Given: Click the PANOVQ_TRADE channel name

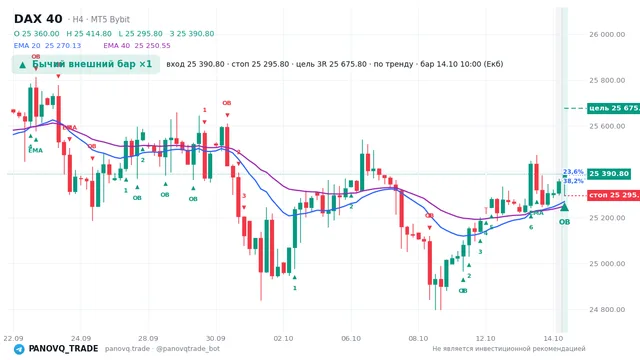Looking at the screenshot, I should point(63,349).
